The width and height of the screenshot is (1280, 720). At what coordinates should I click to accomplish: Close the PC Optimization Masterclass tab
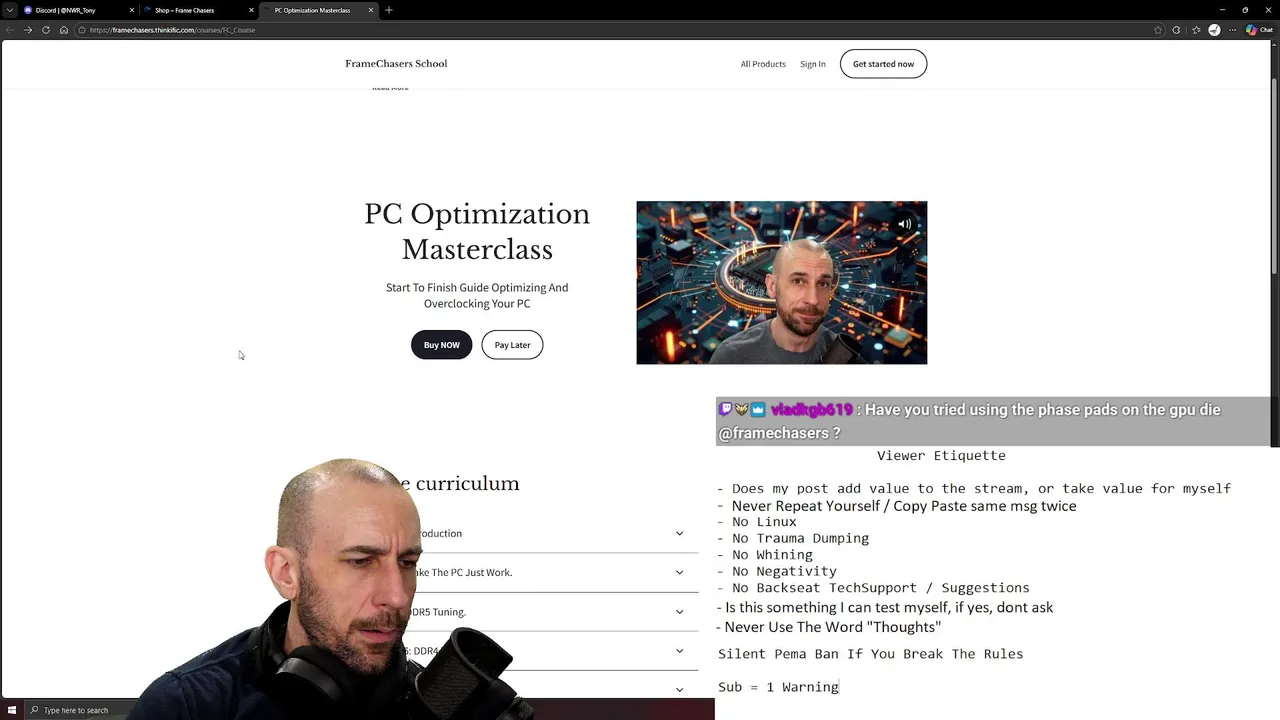[x=371, y=10]
